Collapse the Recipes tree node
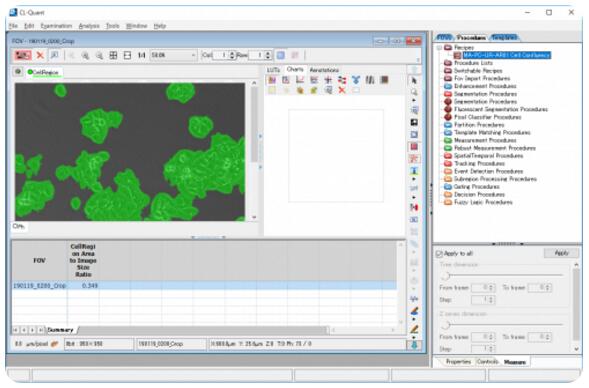589x388 pixels. click(x=439, y=48)
